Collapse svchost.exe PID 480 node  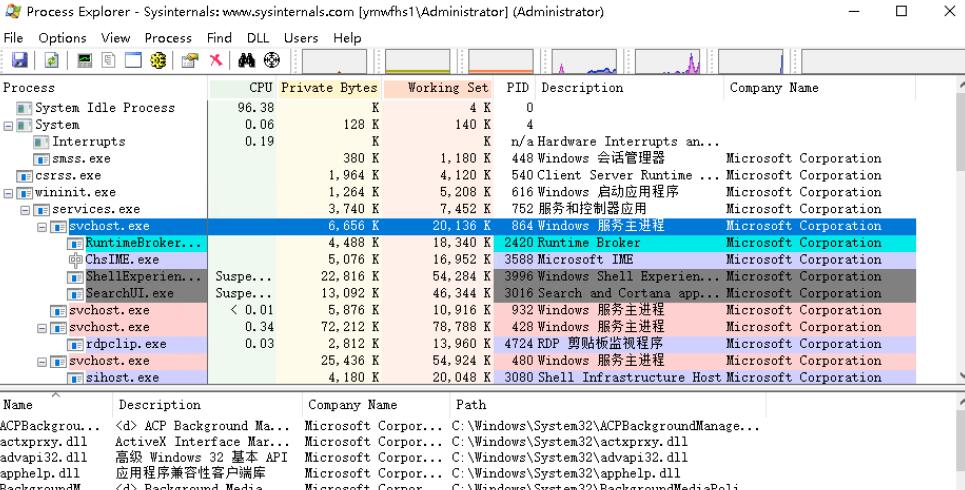pyautogui.click(x=42, y=362)
